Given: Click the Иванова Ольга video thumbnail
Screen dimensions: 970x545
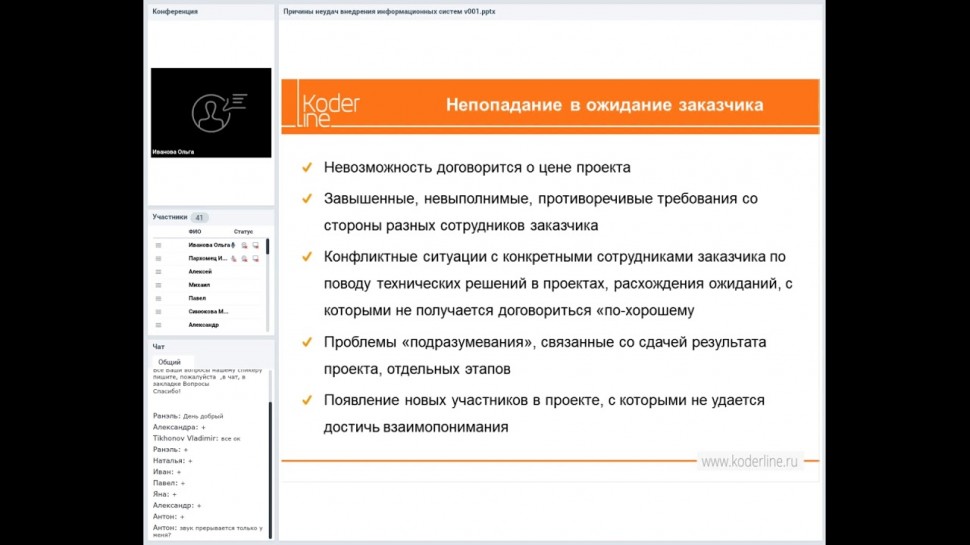Looking at the screenshot, I should click(211, 112).
